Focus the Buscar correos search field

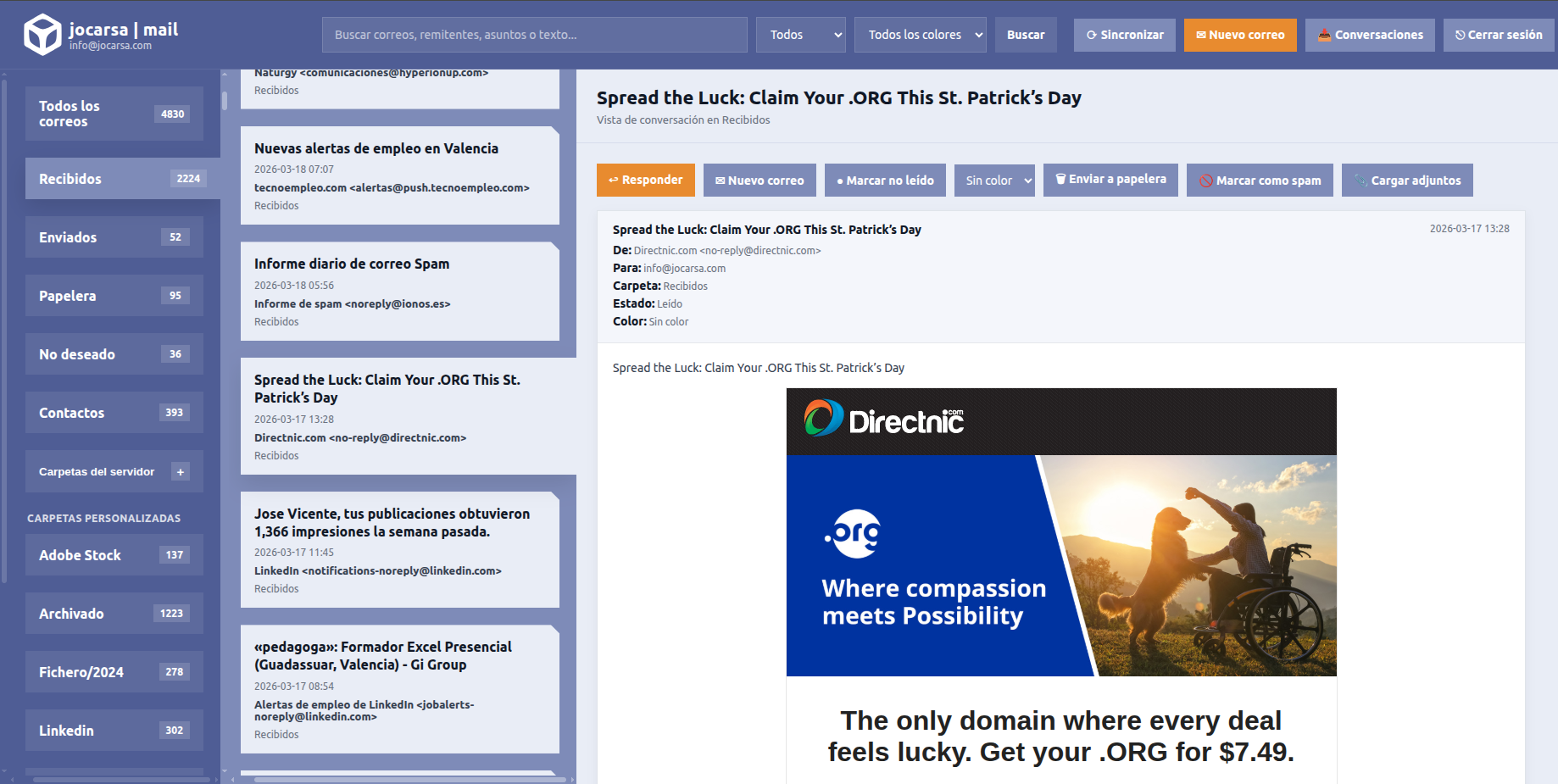pos(534,35)
